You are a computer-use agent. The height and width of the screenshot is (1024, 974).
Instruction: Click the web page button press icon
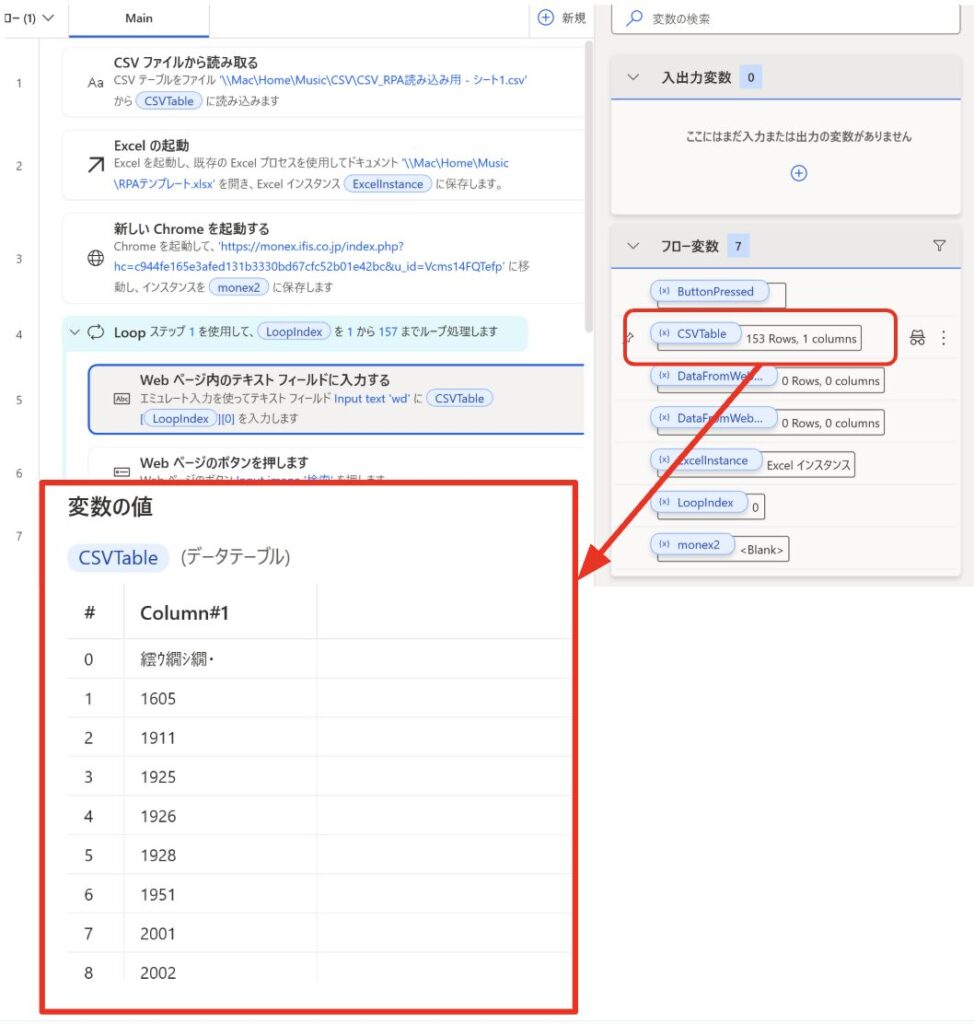pos(122,472)
